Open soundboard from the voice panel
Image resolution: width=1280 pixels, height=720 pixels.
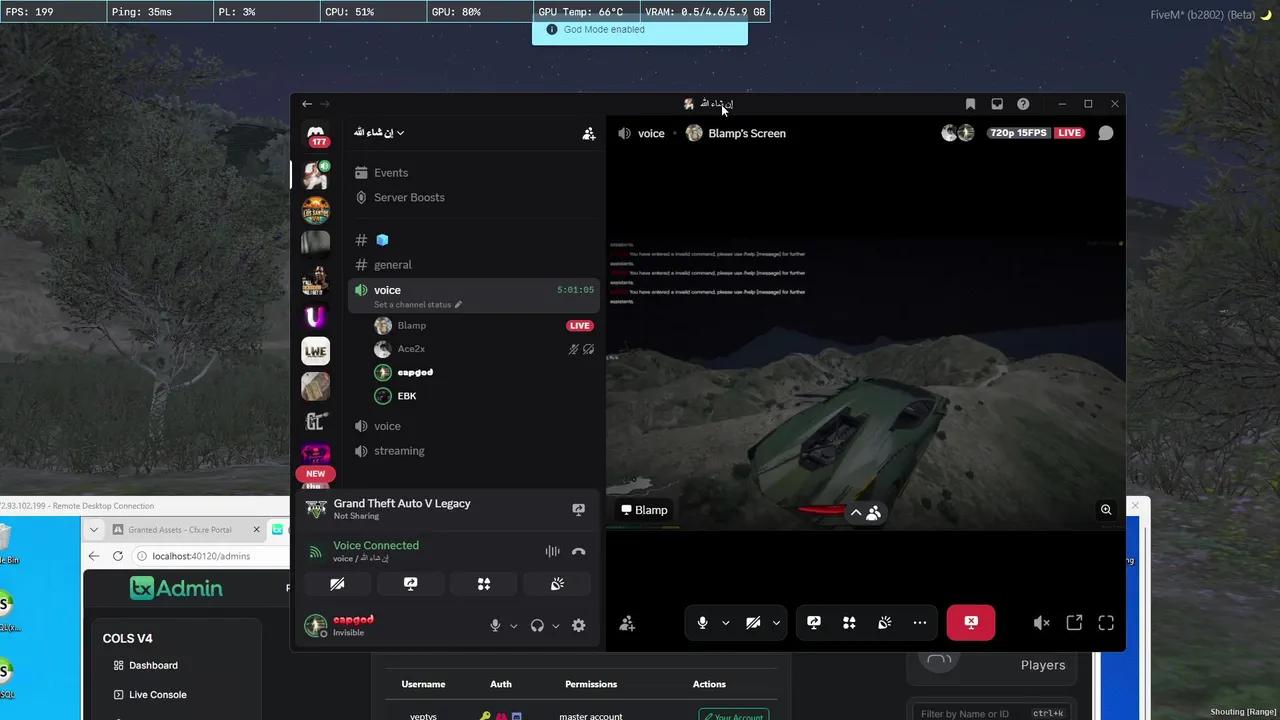(x=557, y=584)
